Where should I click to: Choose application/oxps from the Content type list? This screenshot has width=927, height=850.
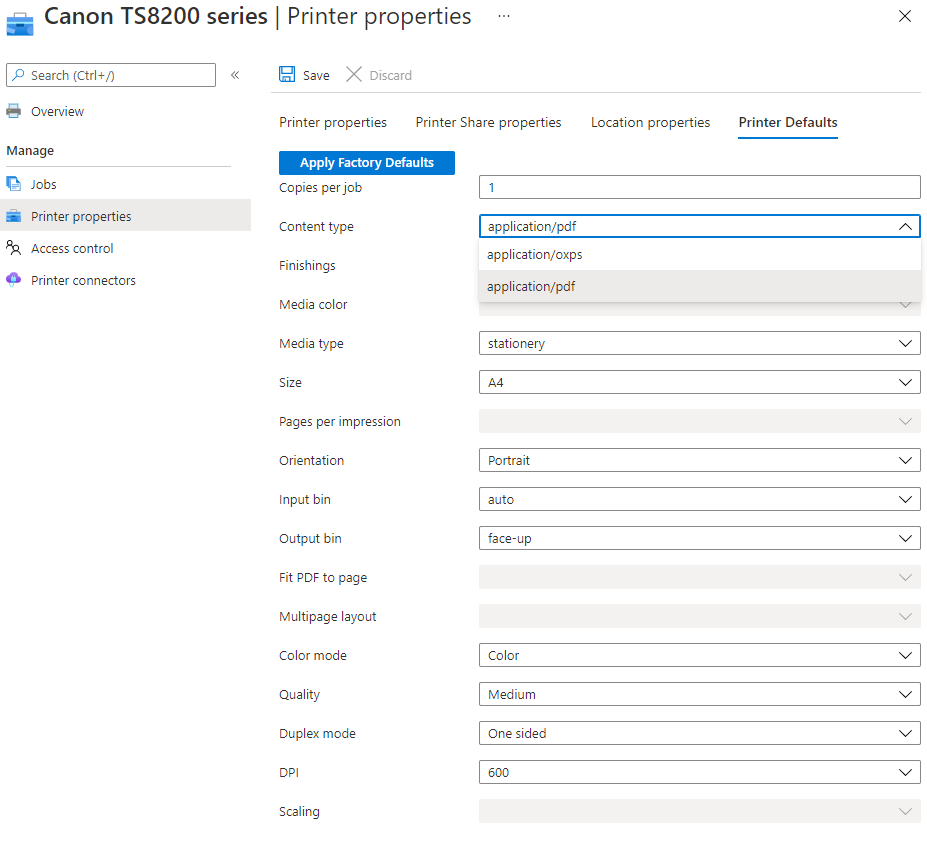[699, 255]
